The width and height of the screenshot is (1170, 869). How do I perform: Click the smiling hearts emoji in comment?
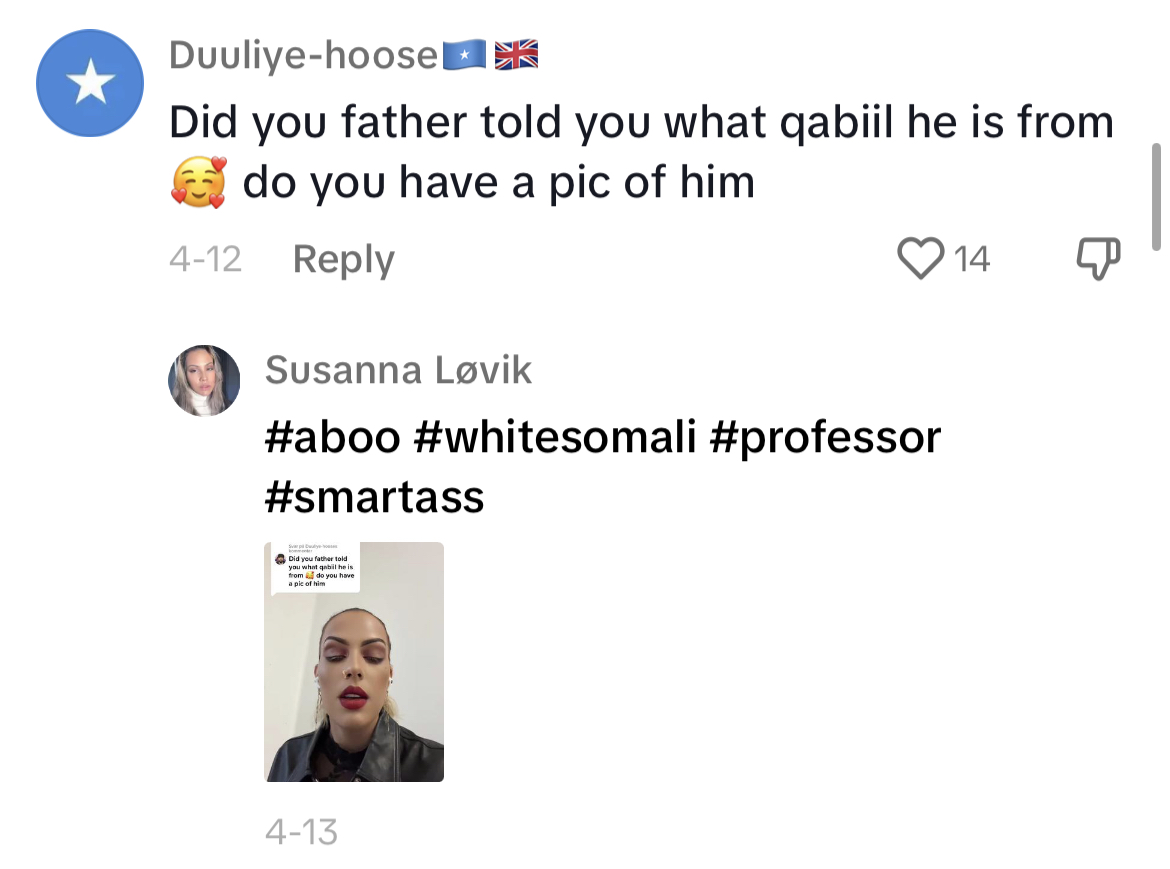(x=198, y=183)
